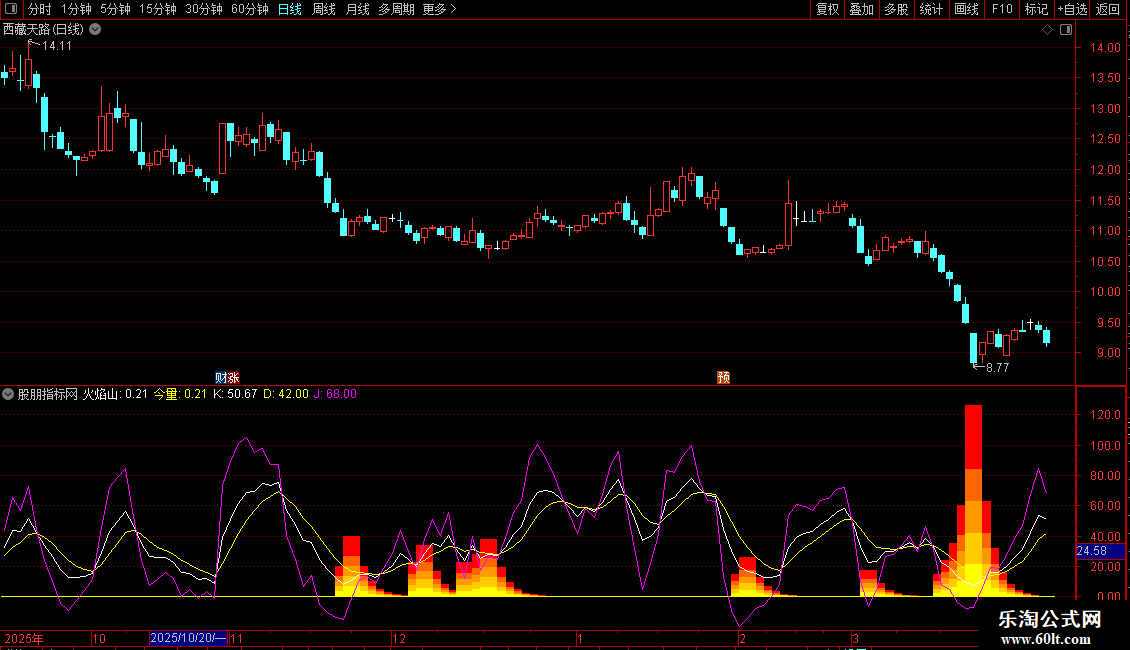This screenshot has height=650, width=1130.
Task: Open F10 company information
Action: pyautogui.click(x=1002, y=9)
